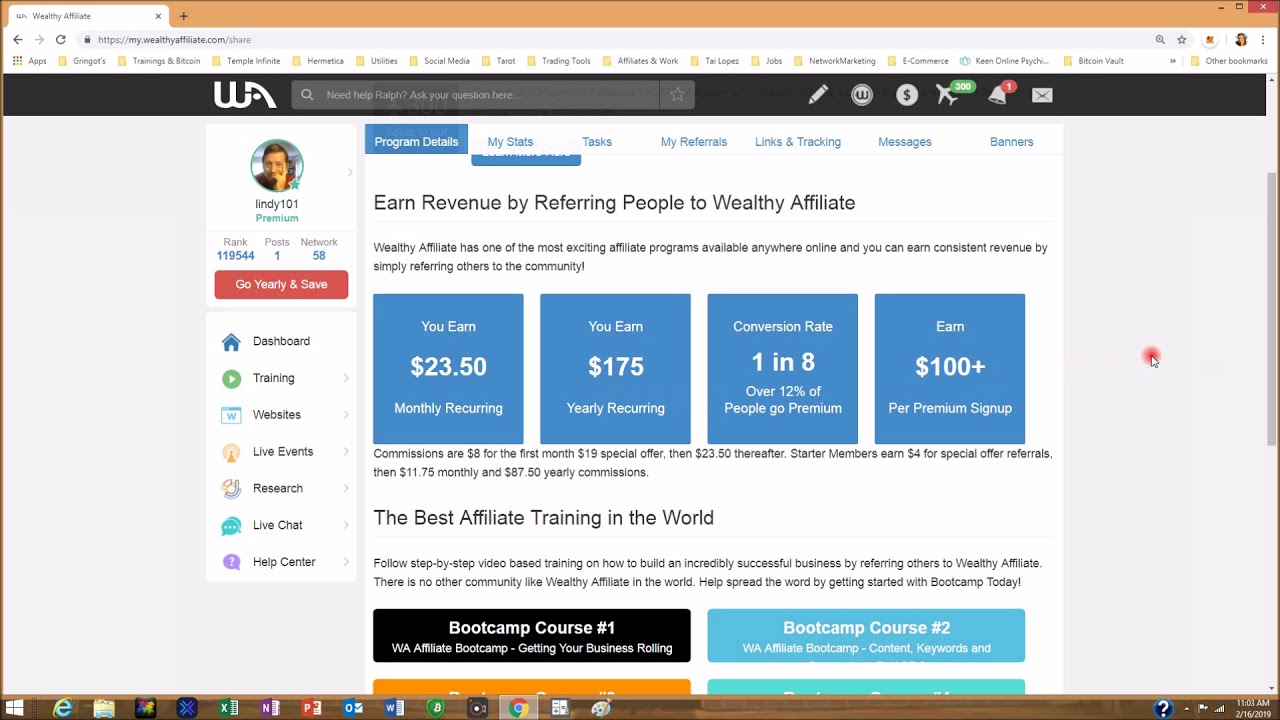Click the circular W icon in header
1280x720 pixels.
tap(862, 95)
